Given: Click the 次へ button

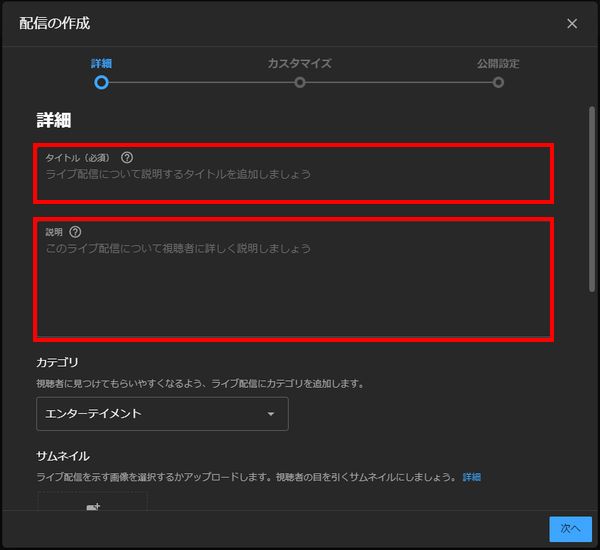Looking at the screenshot, I should (571, 529).
